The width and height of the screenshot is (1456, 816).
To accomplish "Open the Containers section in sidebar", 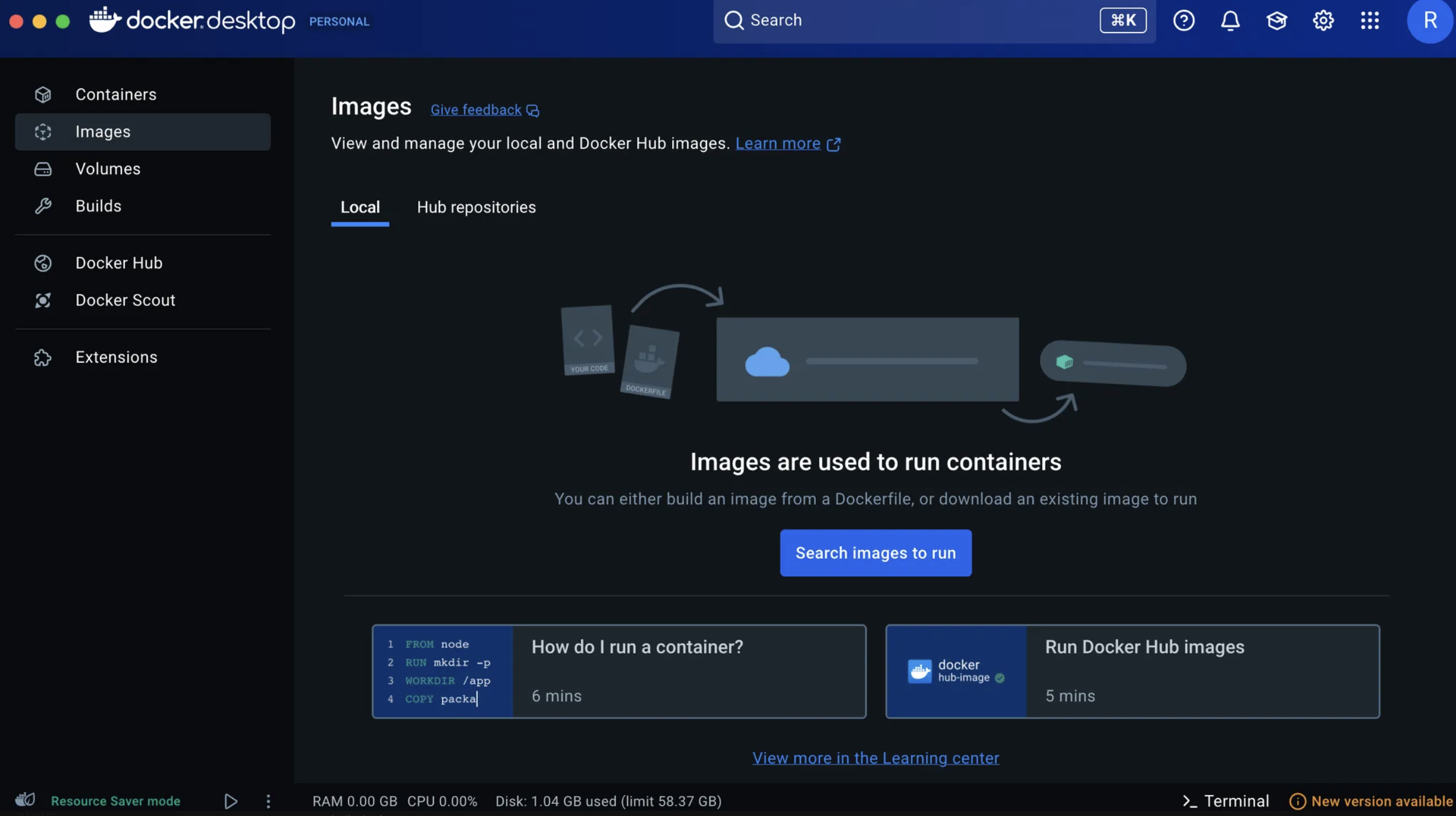I will pos(143,94).
